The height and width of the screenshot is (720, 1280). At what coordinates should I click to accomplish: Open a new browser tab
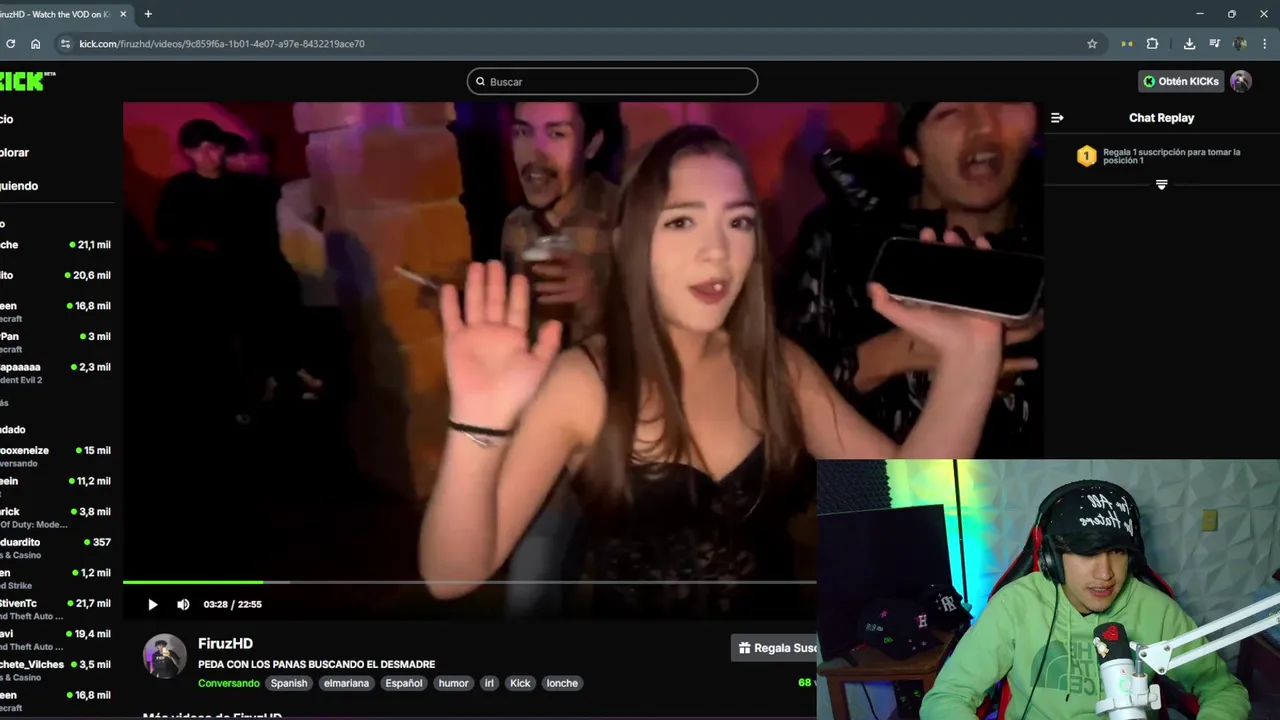point(148,14)
